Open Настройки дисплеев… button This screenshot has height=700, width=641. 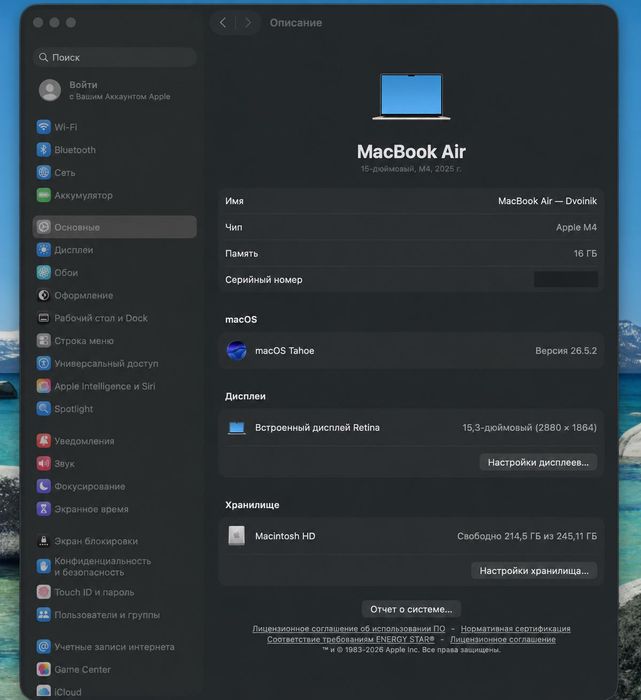tap(538, 462)
